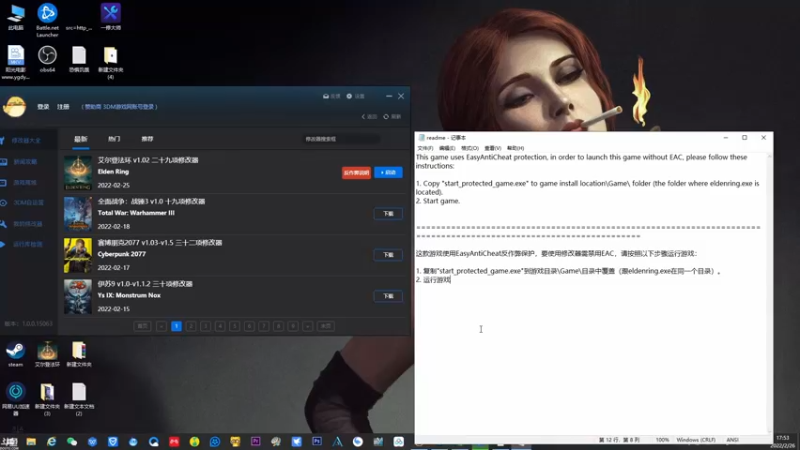Open Premiere Pro in the taskbar
The height and width of the screenshot is (450, 800).
tap(256, 442)
